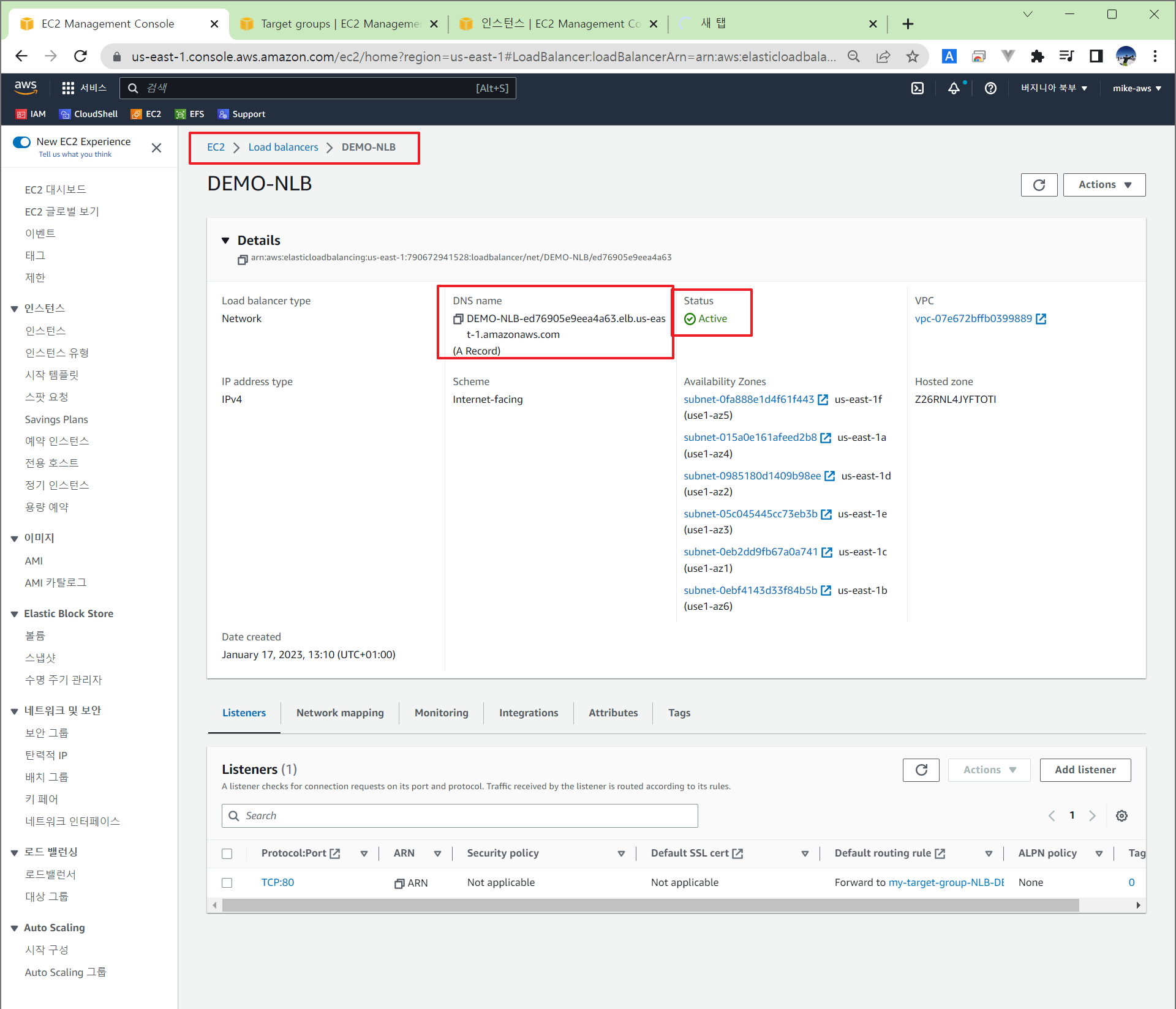Select the TCP:80 listener checkbox

point(227,883)
